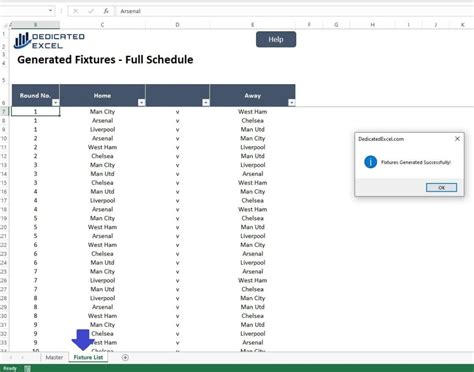Click Arsenal home cell in row 8
The width and height of the screenshot is (474, 372).
(x=102, y=120)
